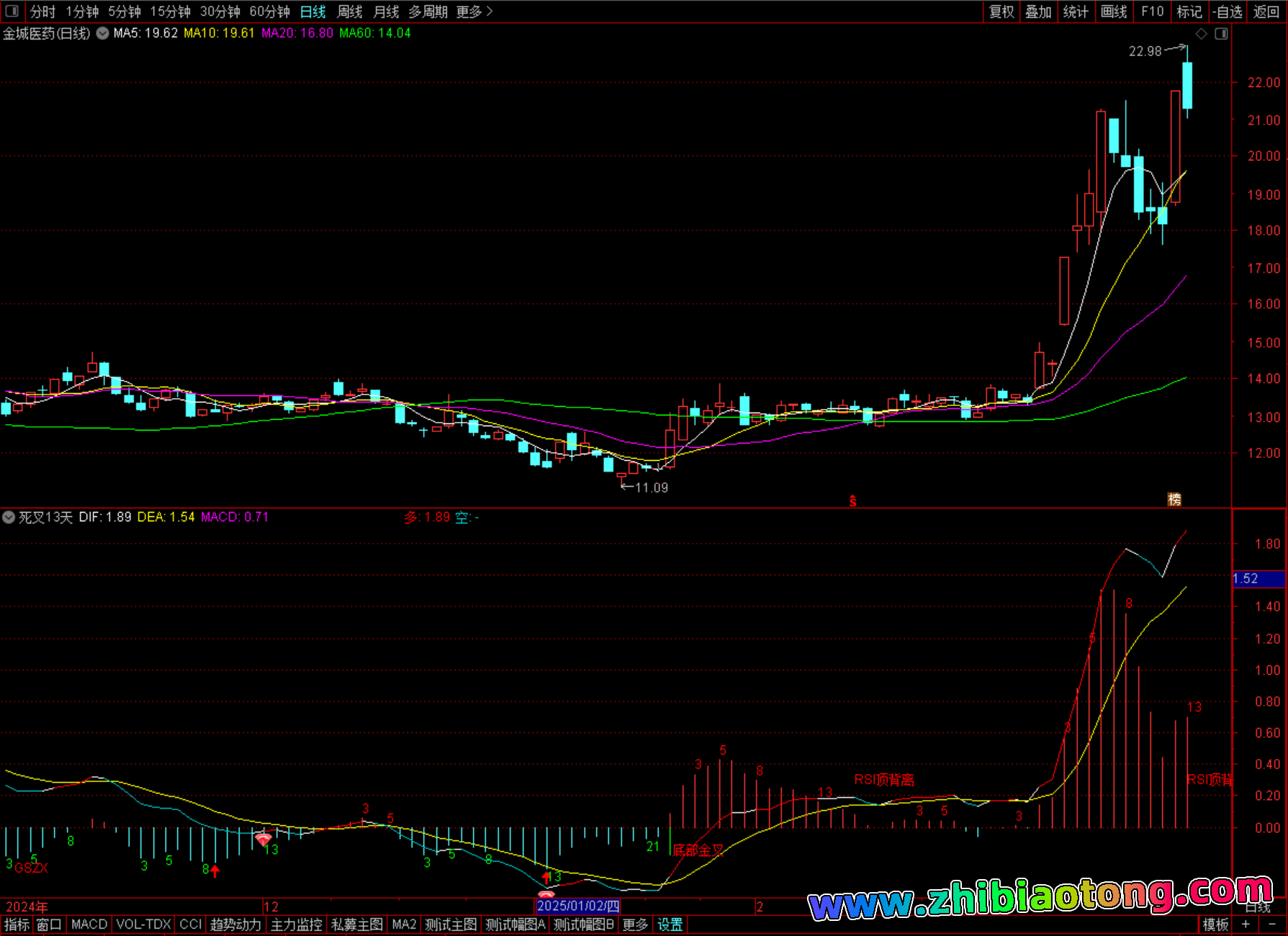Toggle 复权 price adjustment
Viewport: 1288px width, 936px height.
point(1001,12)
